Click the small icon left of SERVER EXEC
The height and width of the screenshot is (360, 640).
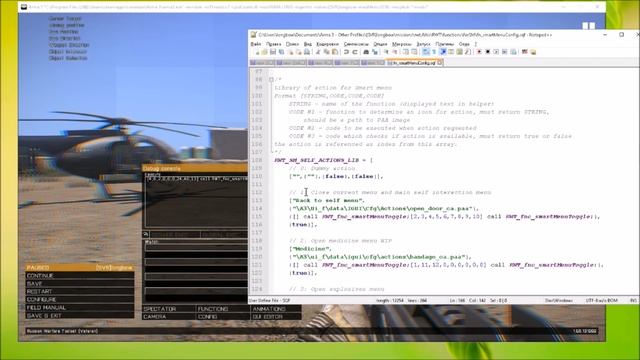point(146,234)
